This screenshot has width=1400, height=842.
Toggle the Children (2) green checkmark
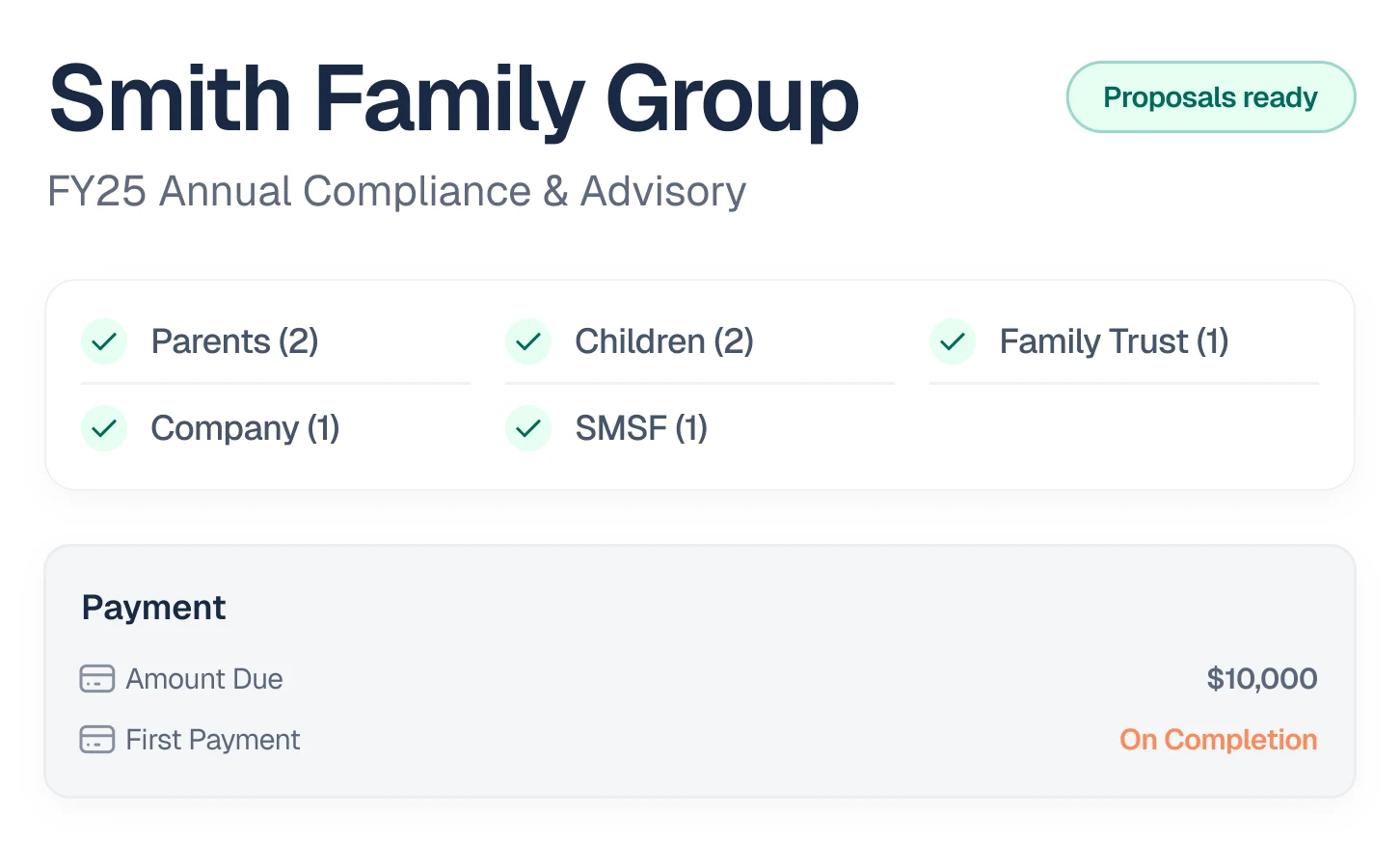point(528,341)
